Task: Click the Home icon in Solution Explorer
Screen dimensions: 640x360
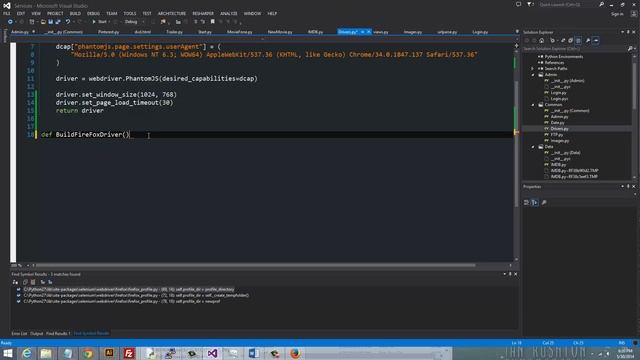Action: tap(542, 40)
